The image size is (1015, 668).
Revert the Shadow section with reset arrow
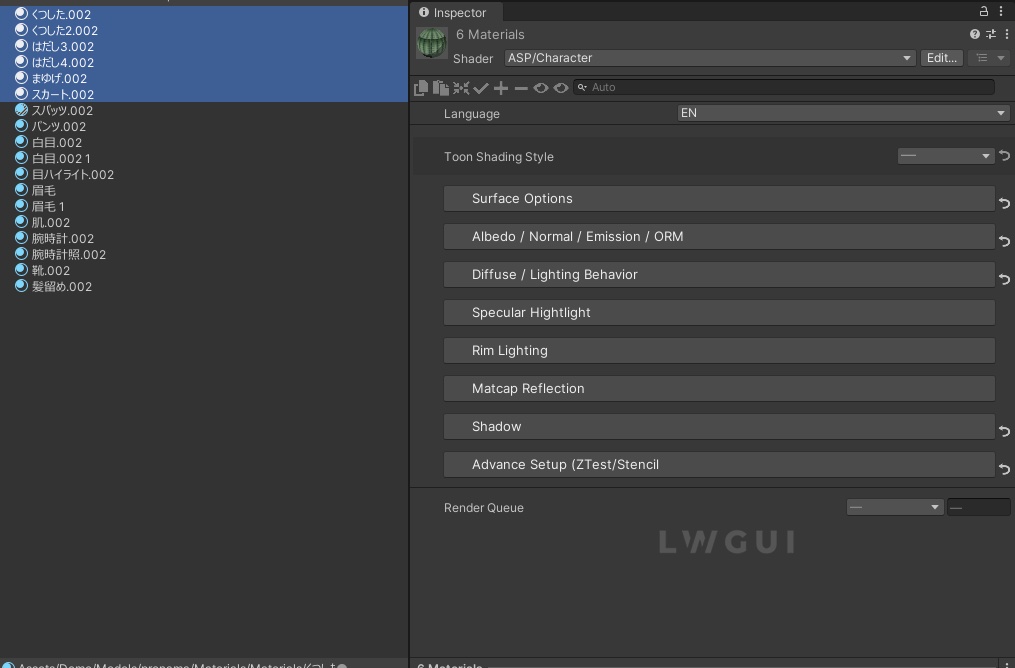(x=1004, y=430)
